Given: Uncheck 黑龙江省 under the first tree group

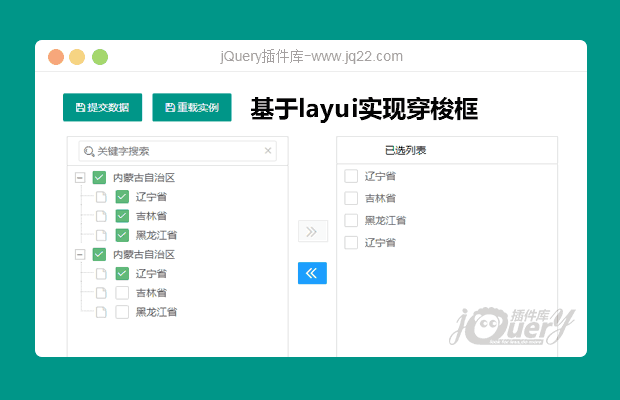Looking at the screenshot, I should tap(122, 235).
